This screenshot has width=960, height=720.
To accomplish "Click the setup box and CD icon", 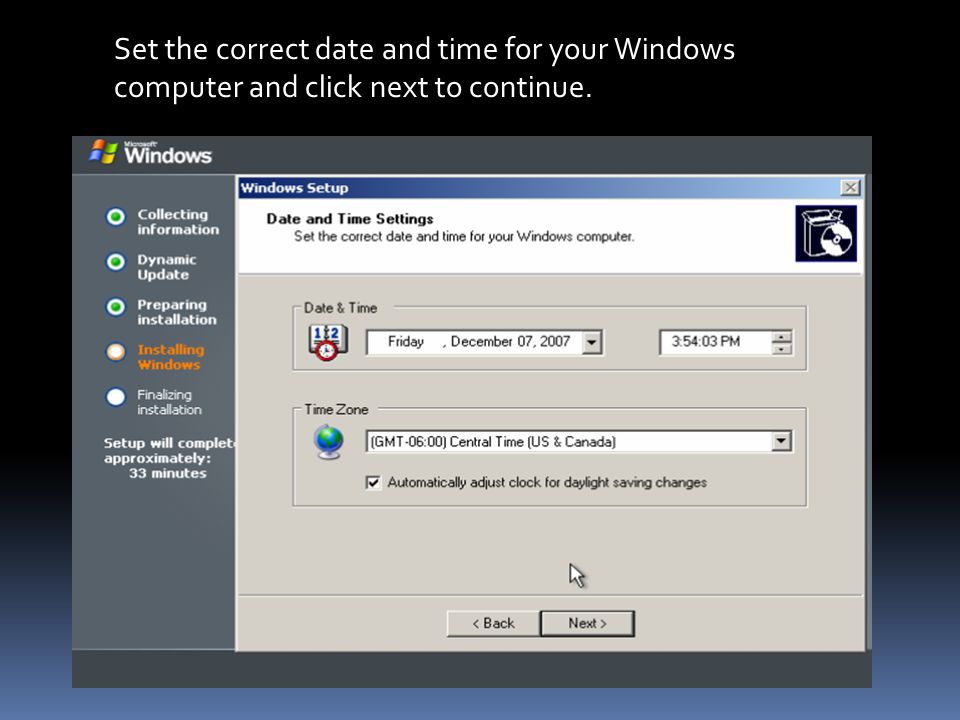I will (x=826, y=233).
